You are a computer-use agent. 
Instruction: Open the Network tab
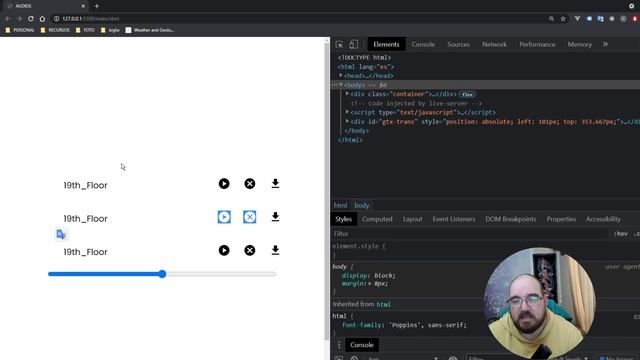pos(494,44)
